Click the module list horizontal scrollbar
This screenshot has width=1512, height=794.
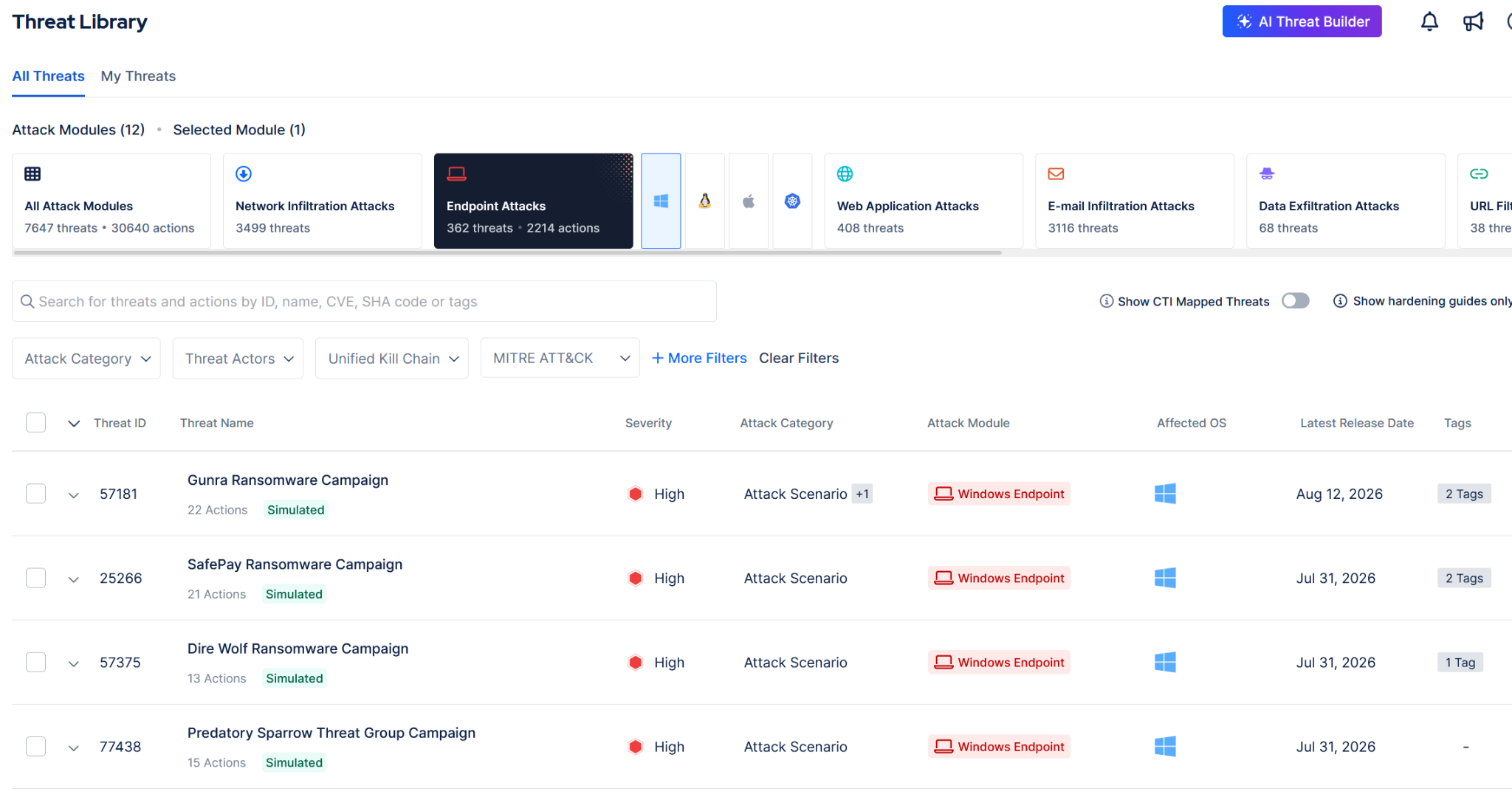click(x=507, y=252)
